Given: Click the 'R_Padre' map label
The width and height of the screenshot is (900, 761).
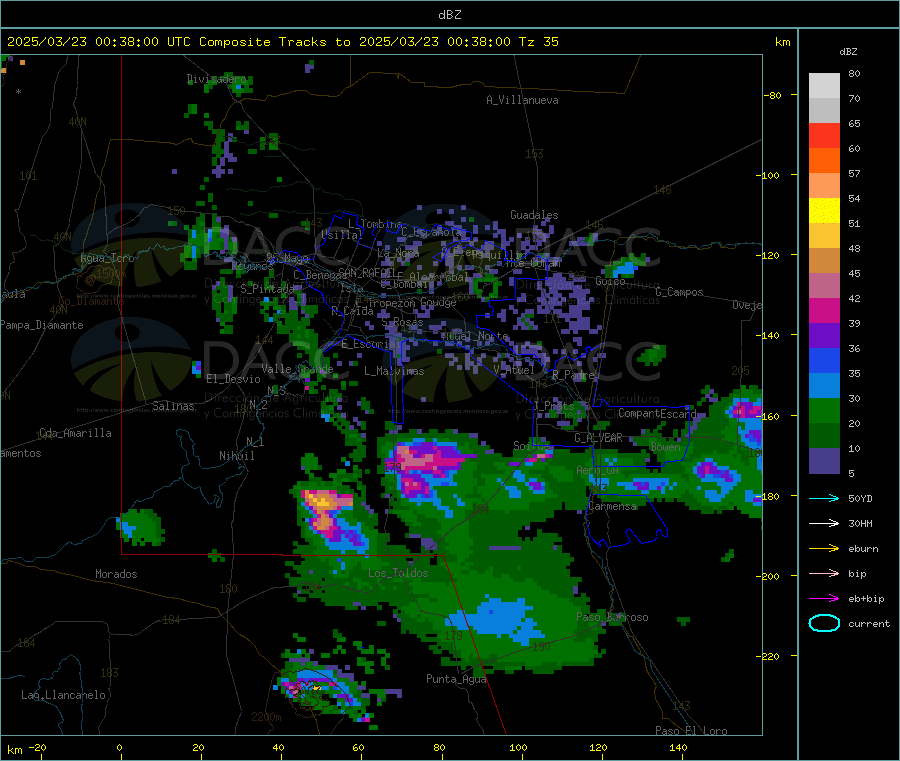Looking at the screenshot, I should coord(573,375).
